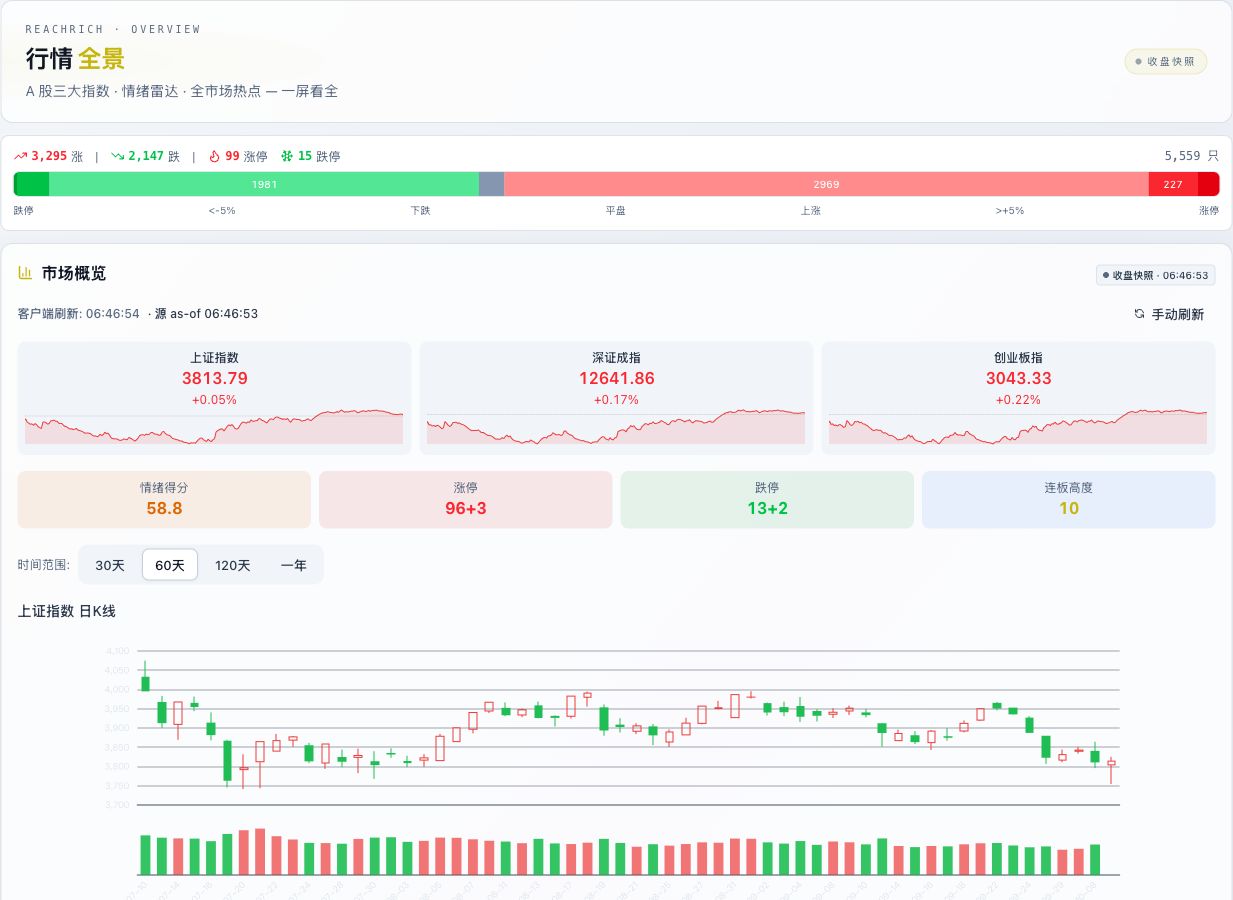Set time range to 一年

pos(293,565)
